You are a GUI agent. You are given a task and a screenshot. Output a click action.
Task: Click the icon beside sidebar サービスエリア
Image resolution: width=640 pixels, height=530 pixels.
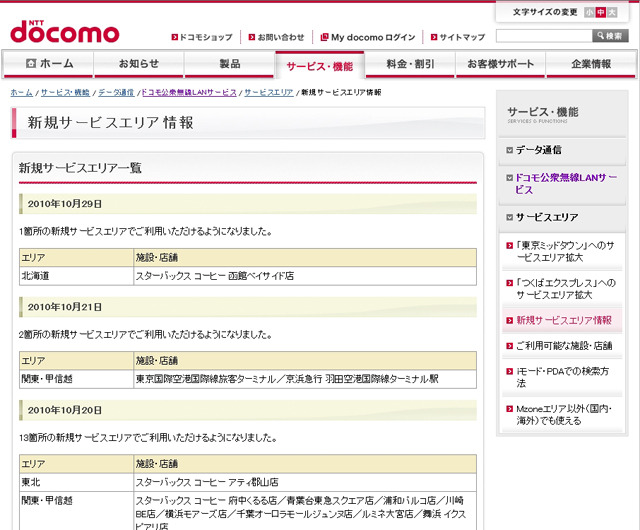pyautogui.click(x=509, y=218)
